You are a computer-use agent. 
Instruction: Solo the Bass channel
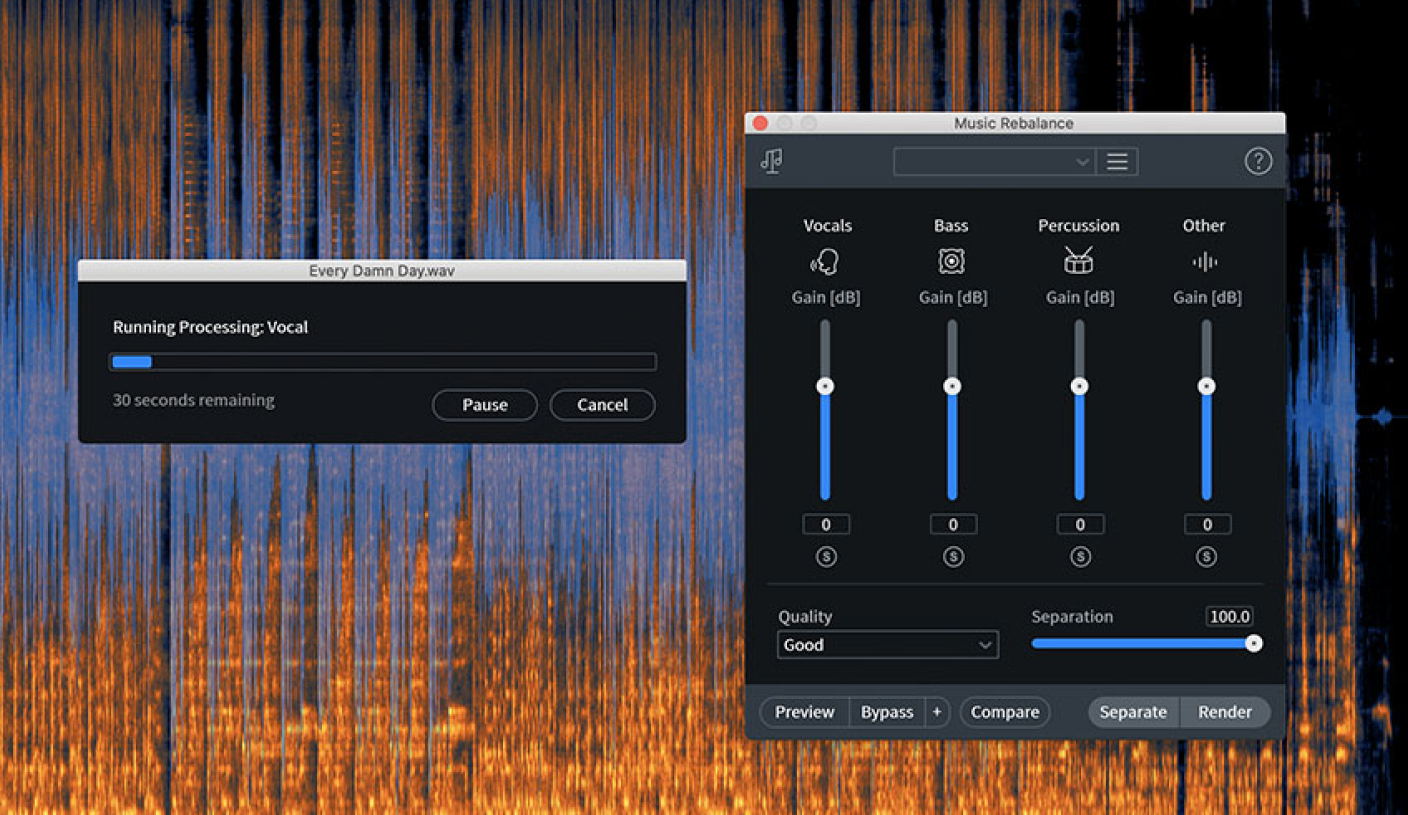(953, 557)
